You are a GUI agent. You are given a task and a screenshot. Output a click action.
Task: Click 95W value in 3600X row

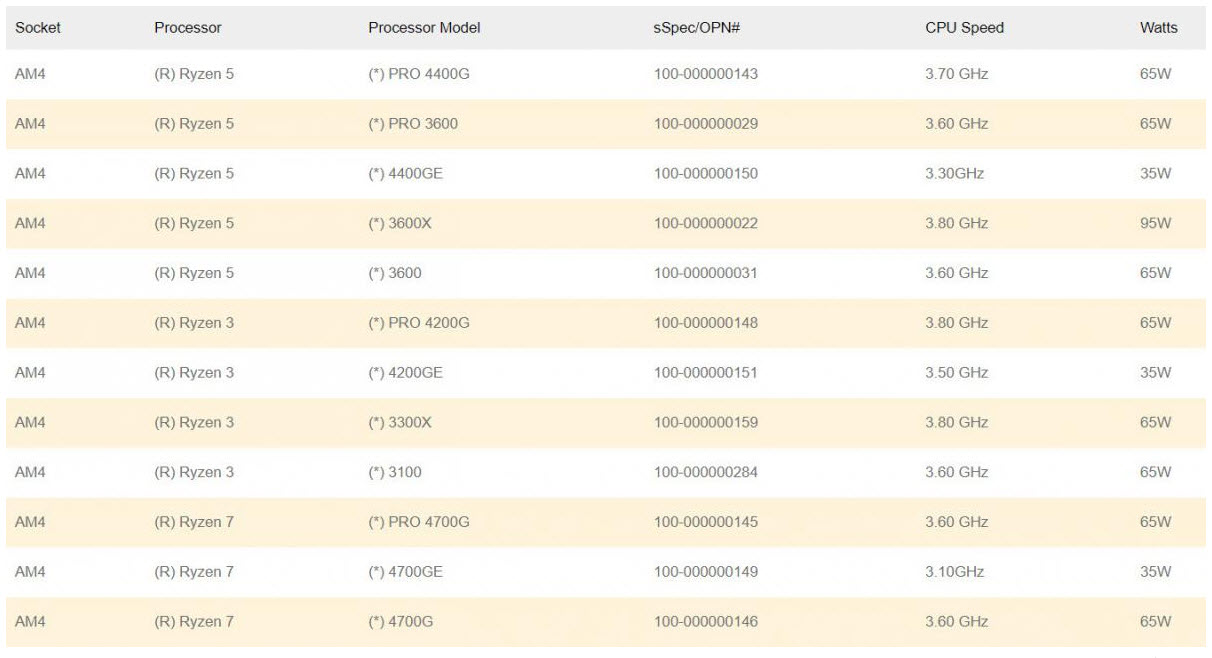coord(1155,223)
